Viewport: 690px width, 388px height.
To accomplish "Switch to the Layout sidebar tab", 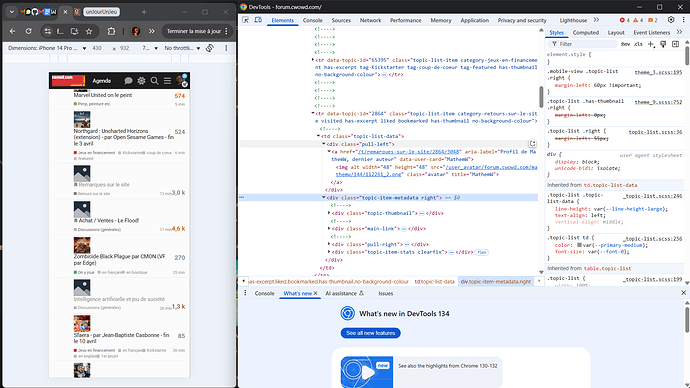I will coord(616,33).
